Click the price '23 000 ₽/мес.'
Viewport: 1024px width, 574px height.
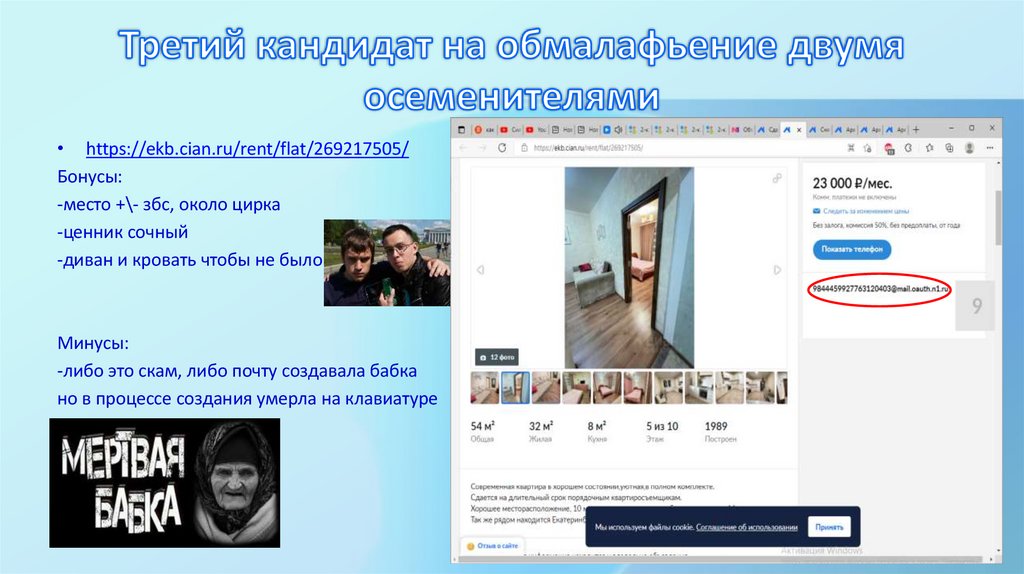(852, 183)
